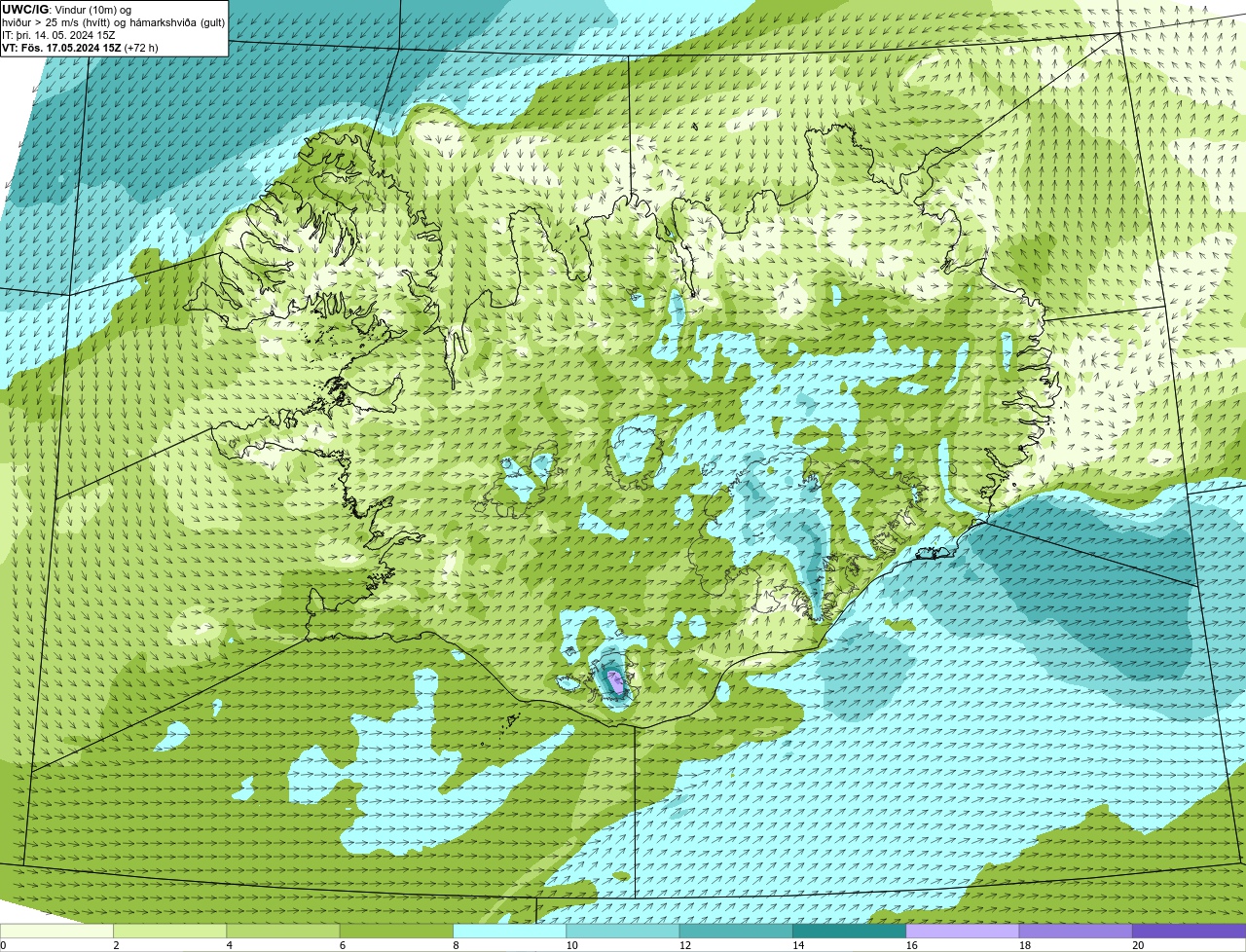This screenshot has width=1246, height=952.
Task: Click the 2–4 m/s light green legend swatch
Action: 170,932
